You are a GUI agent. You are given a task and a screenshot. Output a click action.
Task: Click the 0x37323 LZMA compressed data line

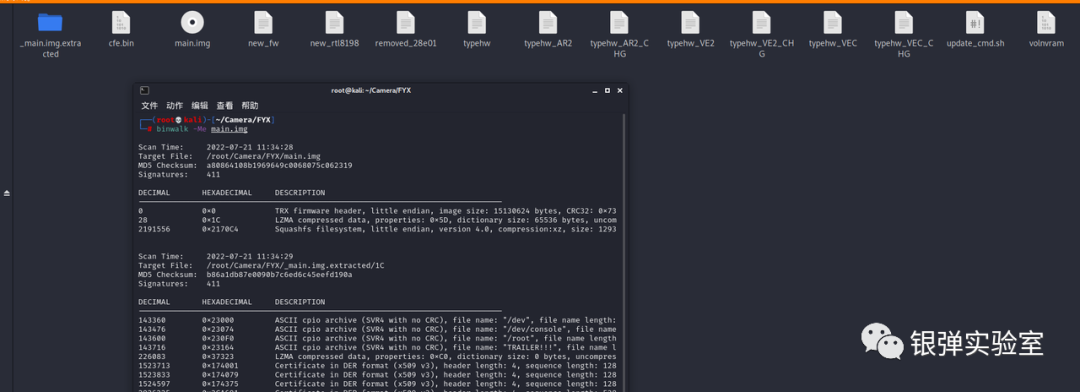point(377,356)
